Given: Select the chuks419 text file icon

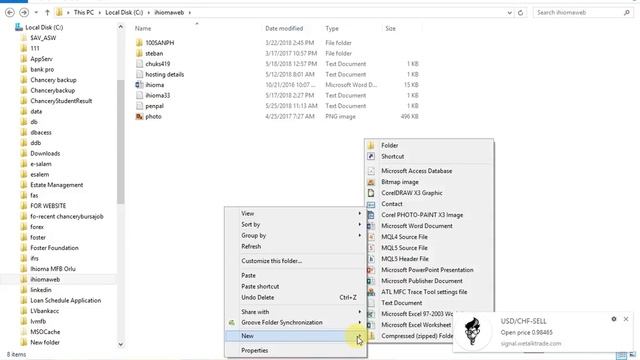Looking at the screenshot, I should (139, 64).
